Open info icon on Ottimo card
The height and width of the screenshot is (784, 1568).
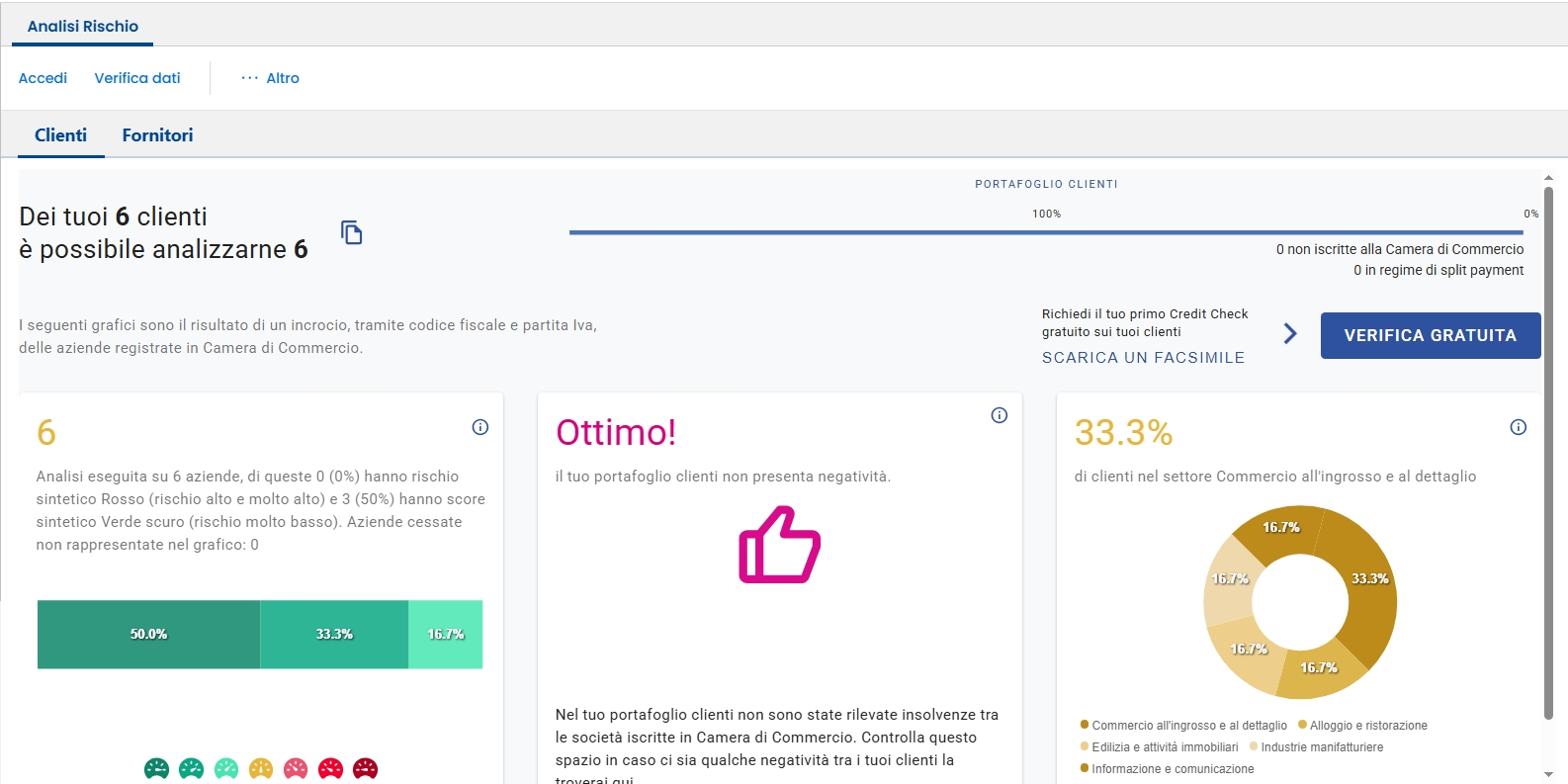point(1000,415)
